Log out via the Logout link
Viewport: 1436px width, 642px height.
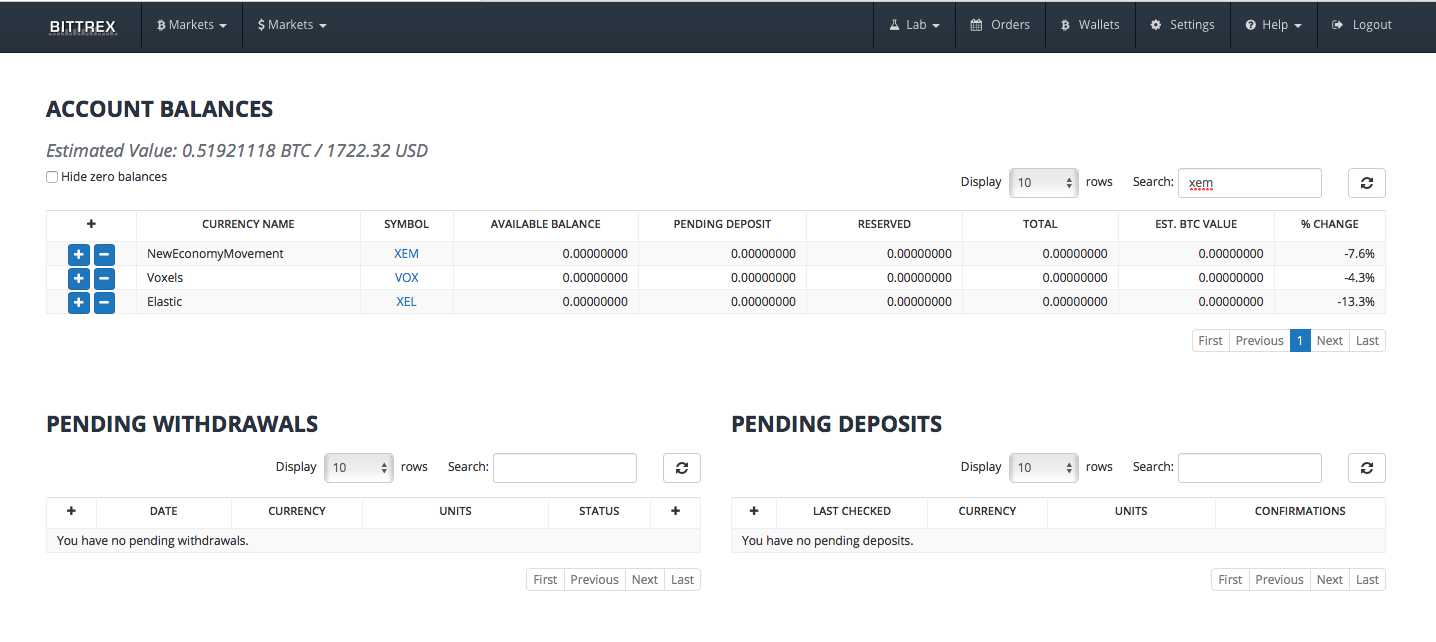pyautogui.click(x=1362, y=25)
